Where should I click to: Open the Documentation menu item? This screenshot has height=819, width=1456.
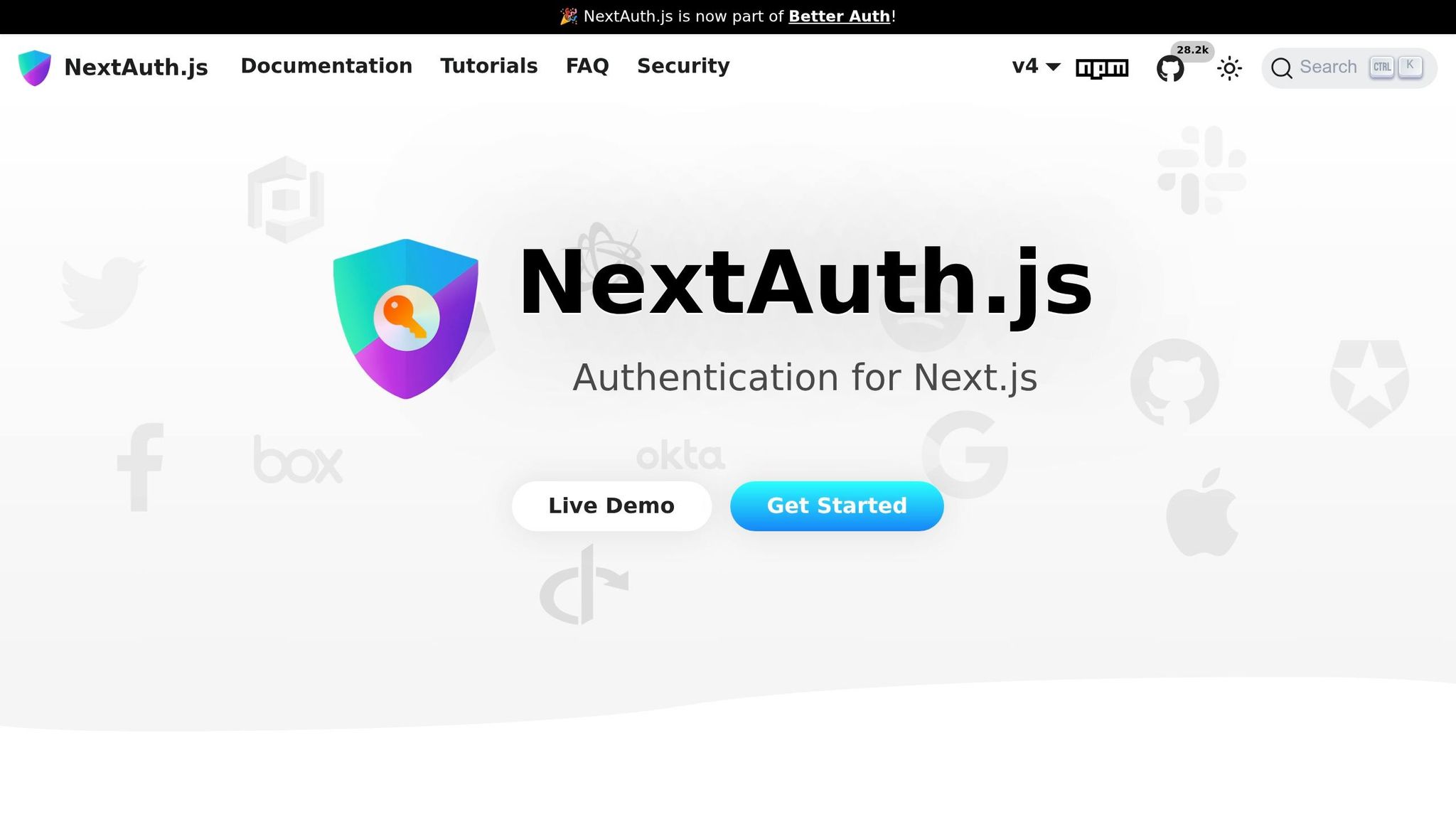click(x=326, y=66)
